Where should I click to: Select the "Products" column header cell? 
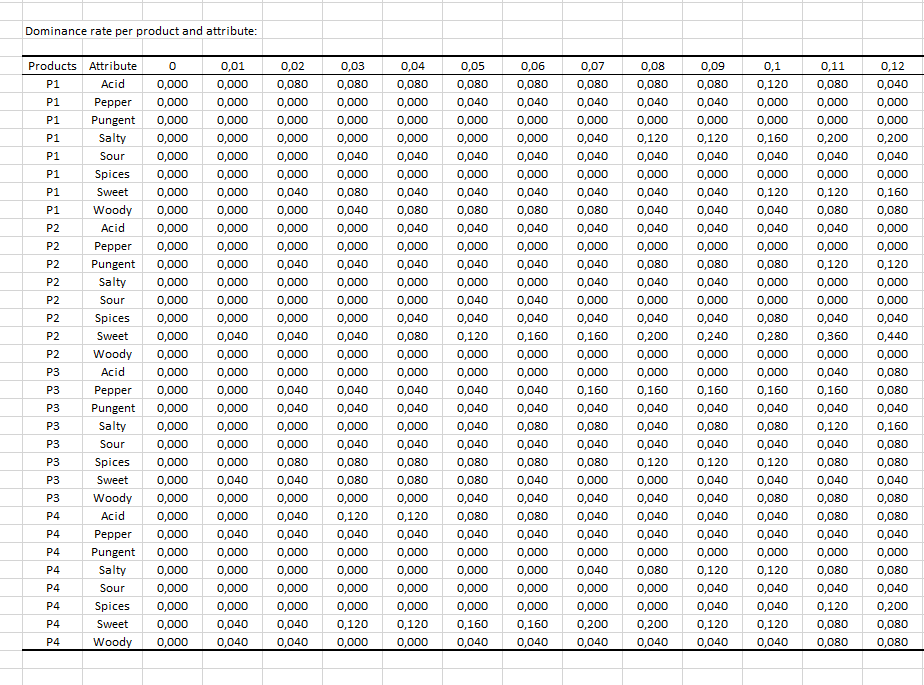pos(52,66)
